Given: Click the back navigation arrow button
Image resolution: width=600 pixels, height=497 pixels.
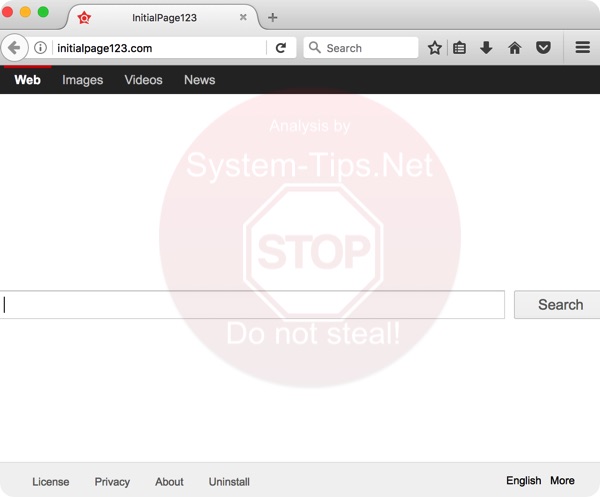Looking at the screenshot, I should coord(14,48).
